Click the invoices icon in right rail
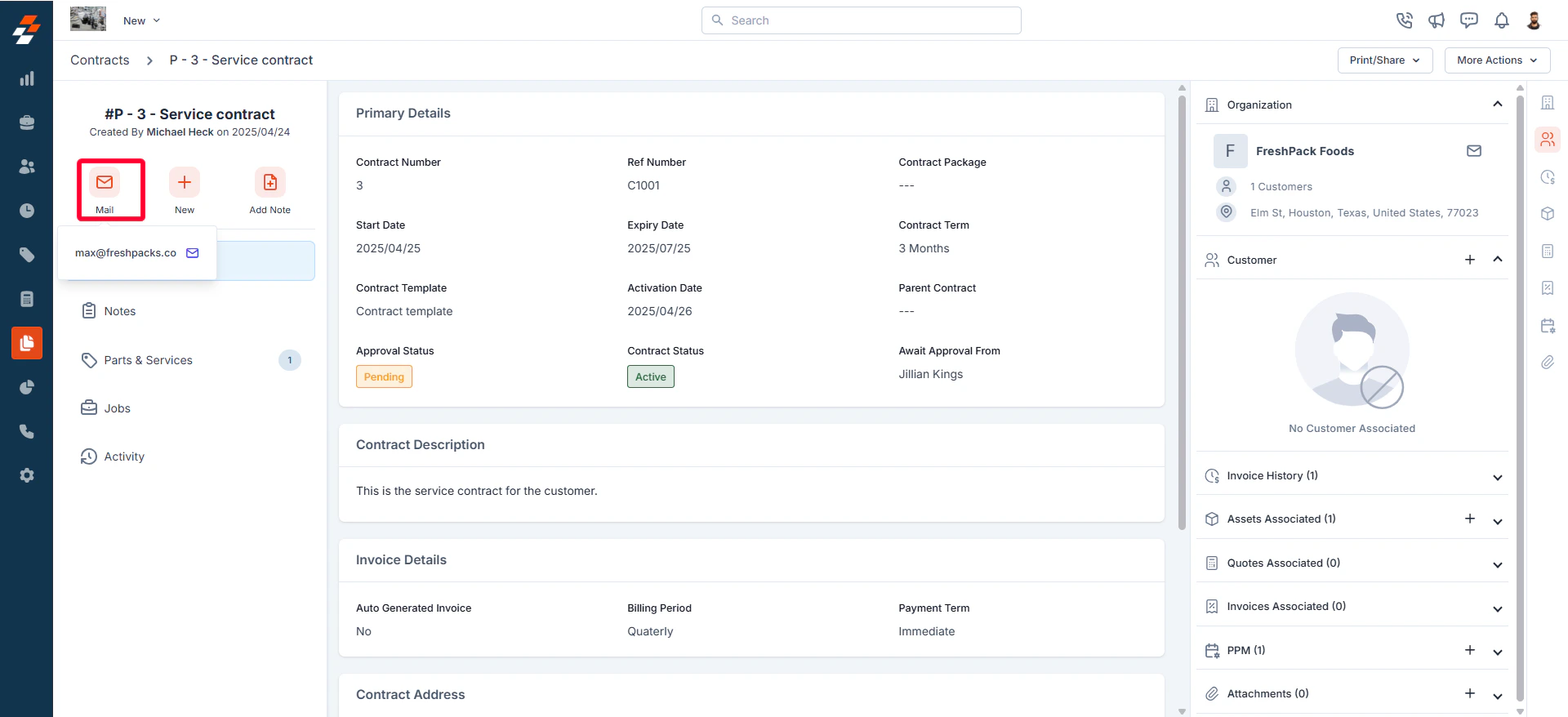Image resolution: width=1568 pixels, height=717 pixels. click(x=1548, y=288)
